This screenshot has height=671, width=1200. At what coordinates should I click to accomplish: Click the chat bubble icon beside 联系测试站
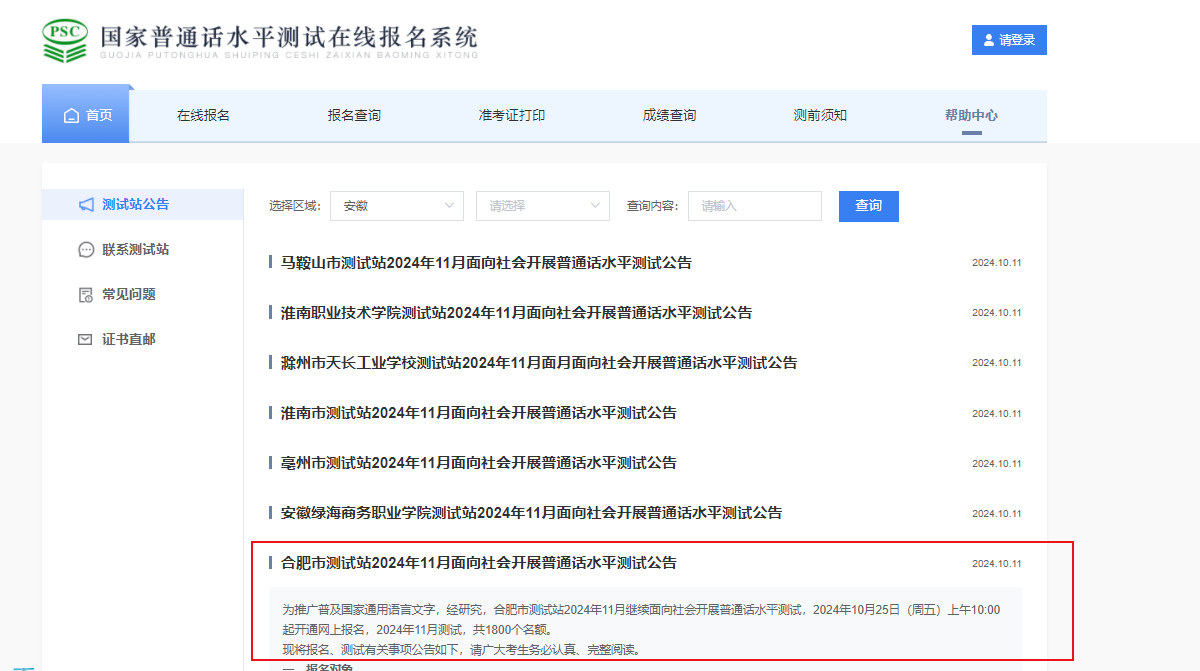pos(86,250)
